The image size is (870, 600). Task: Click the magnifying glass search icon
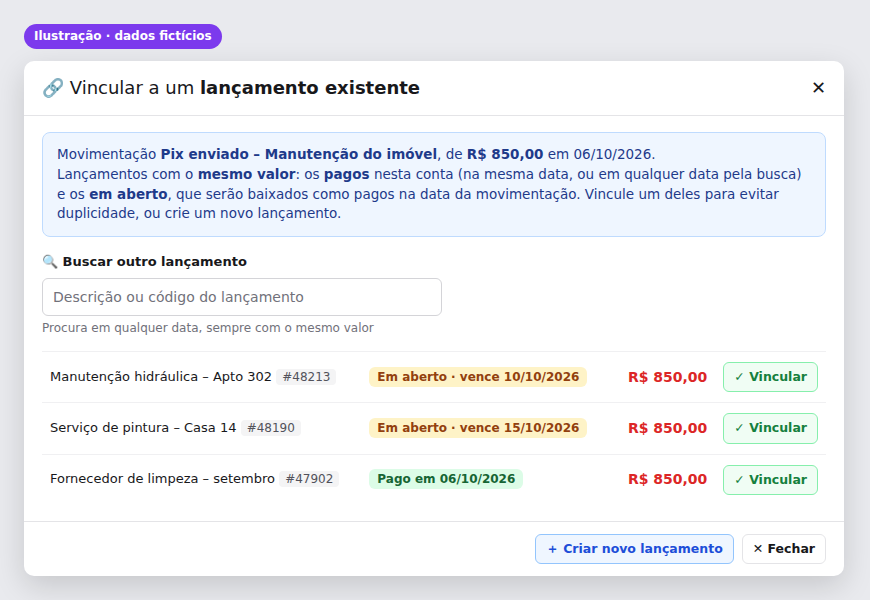pyautogui.click(x=50, y=261)
